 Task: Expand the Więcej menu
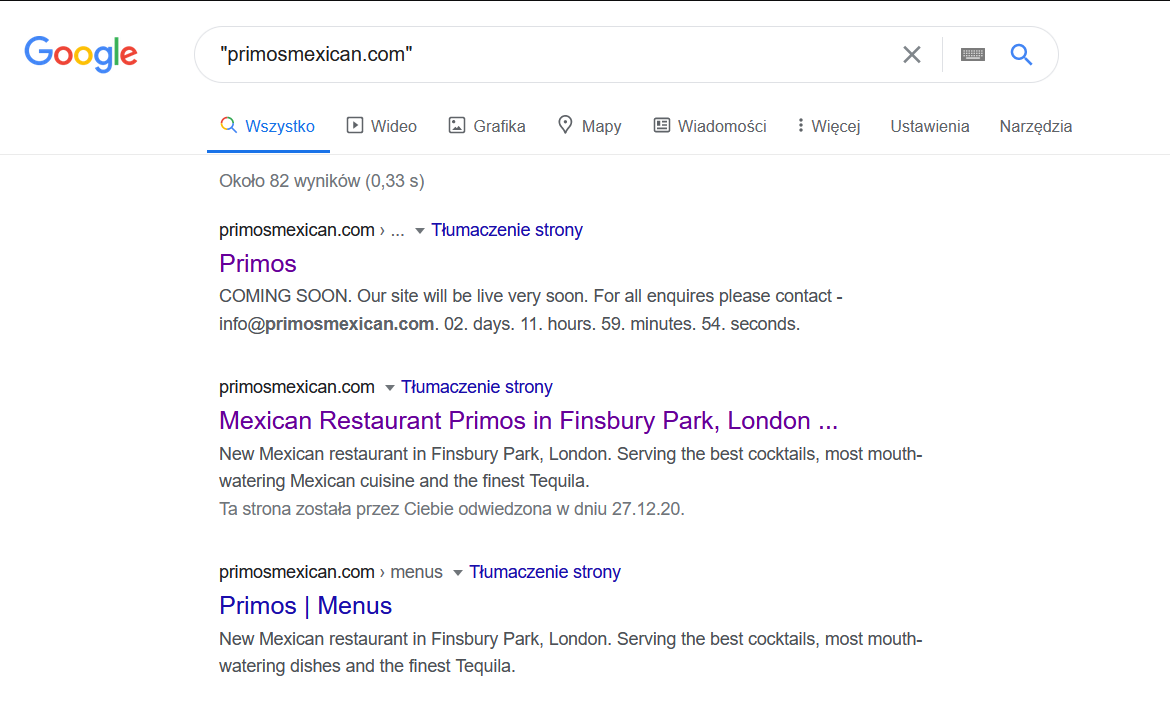[x=828, y=126]
